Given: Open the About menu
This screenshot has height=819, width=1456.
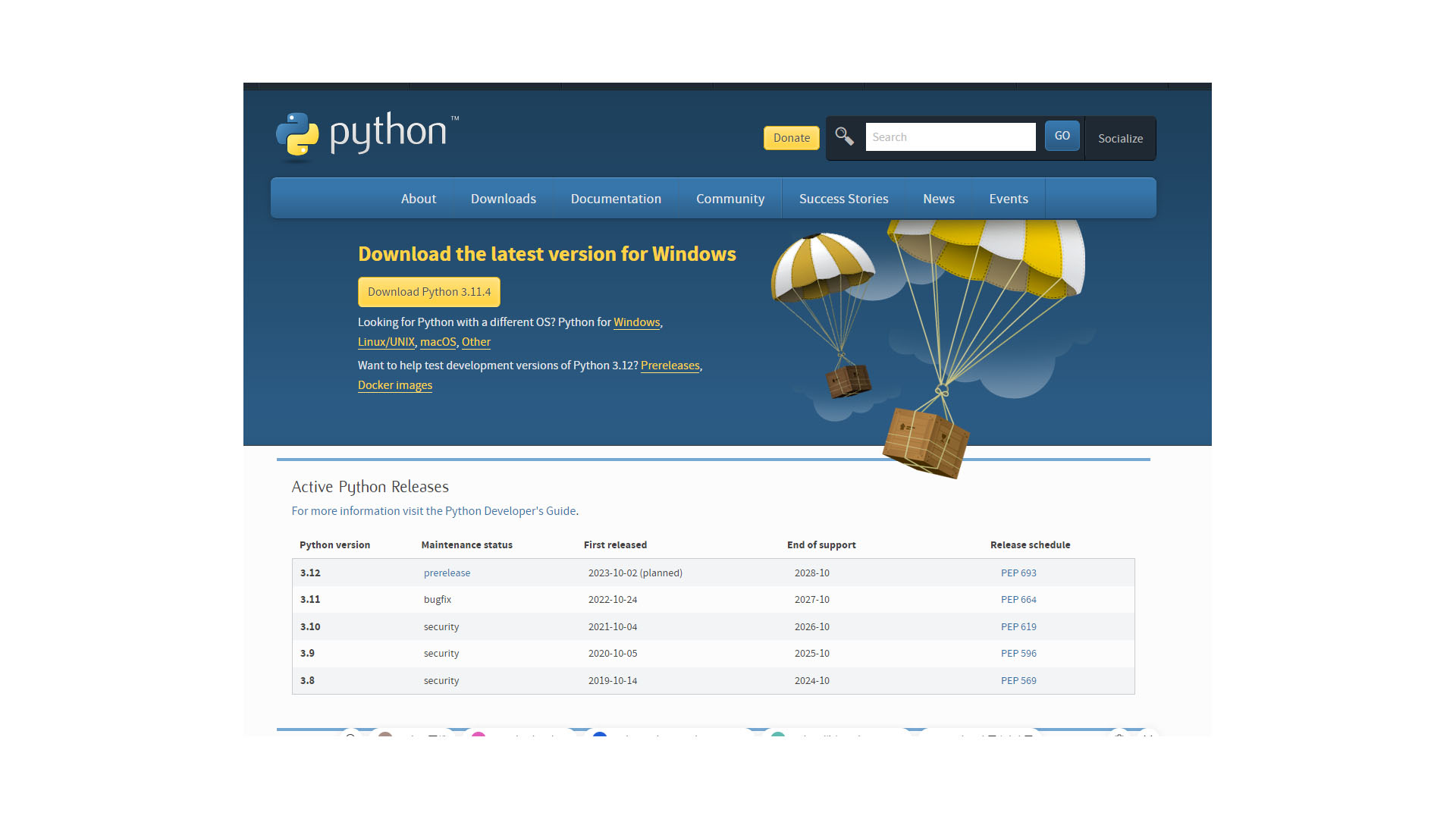Looking at the screenshot, I should tap(419, 199).
